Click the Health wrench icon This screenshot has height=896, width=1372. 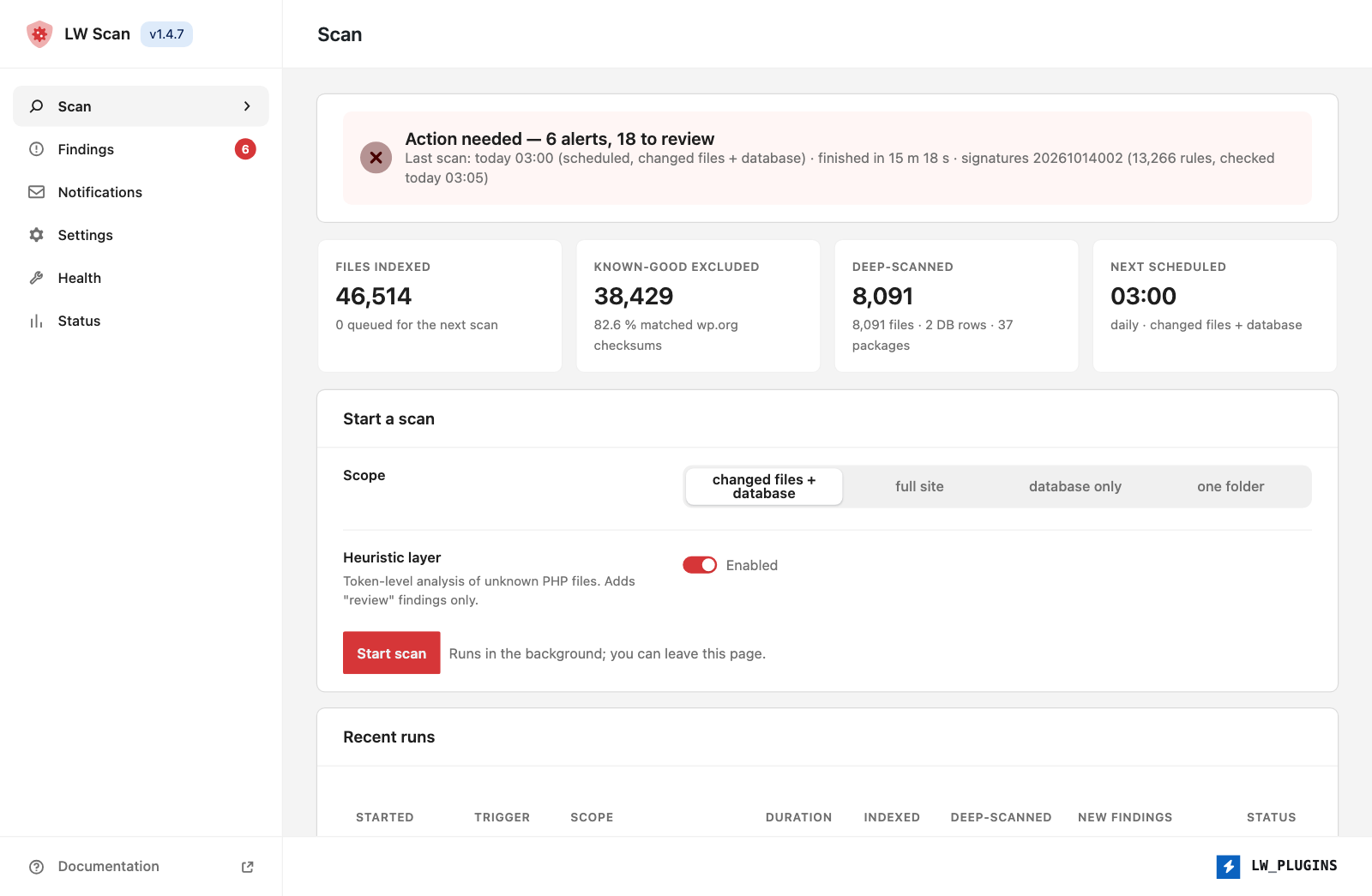point(36,278)
